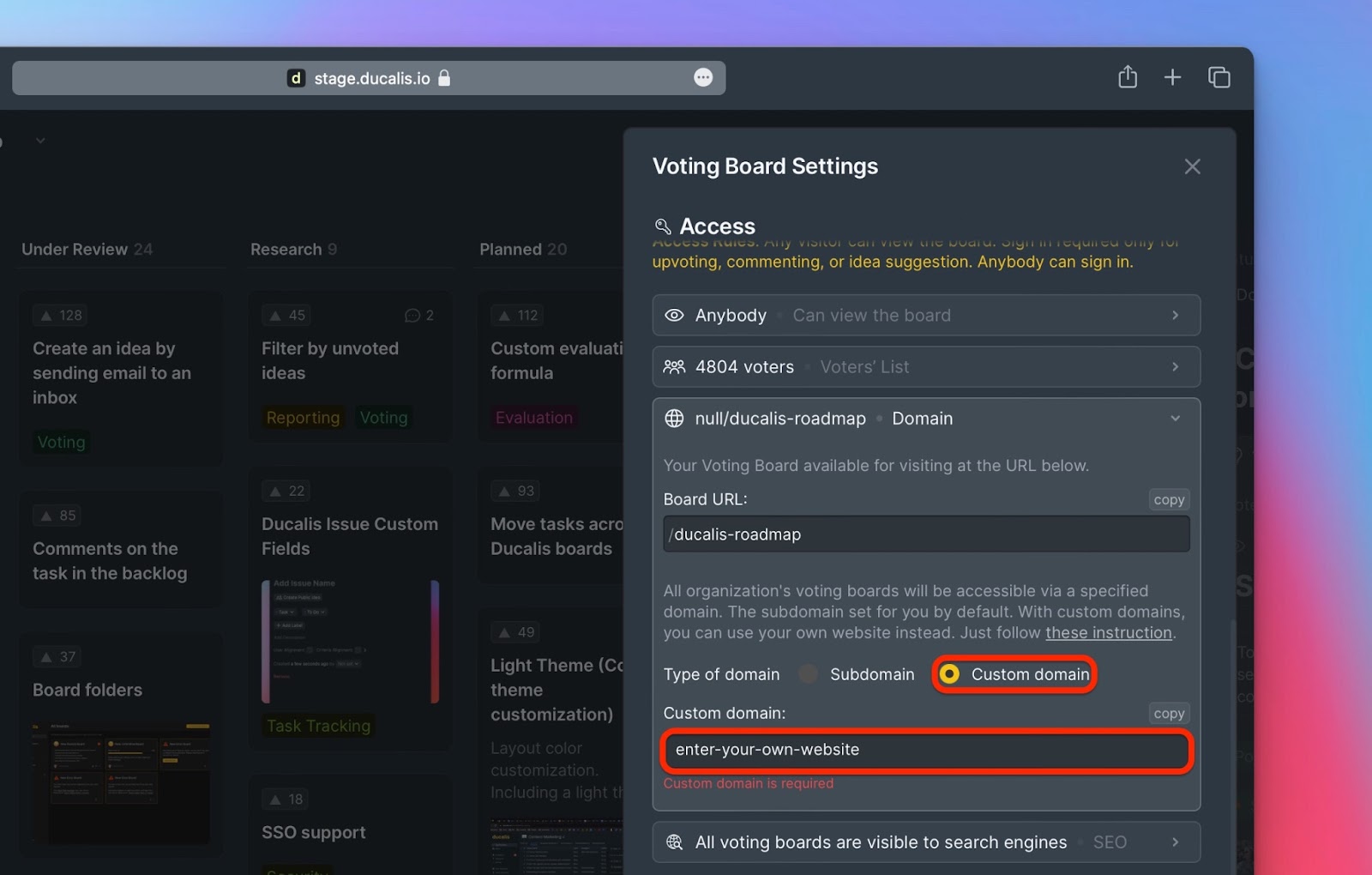Click the Custom domain input field
This screenshot has width=1372, height=875.
tap(926, 750)
